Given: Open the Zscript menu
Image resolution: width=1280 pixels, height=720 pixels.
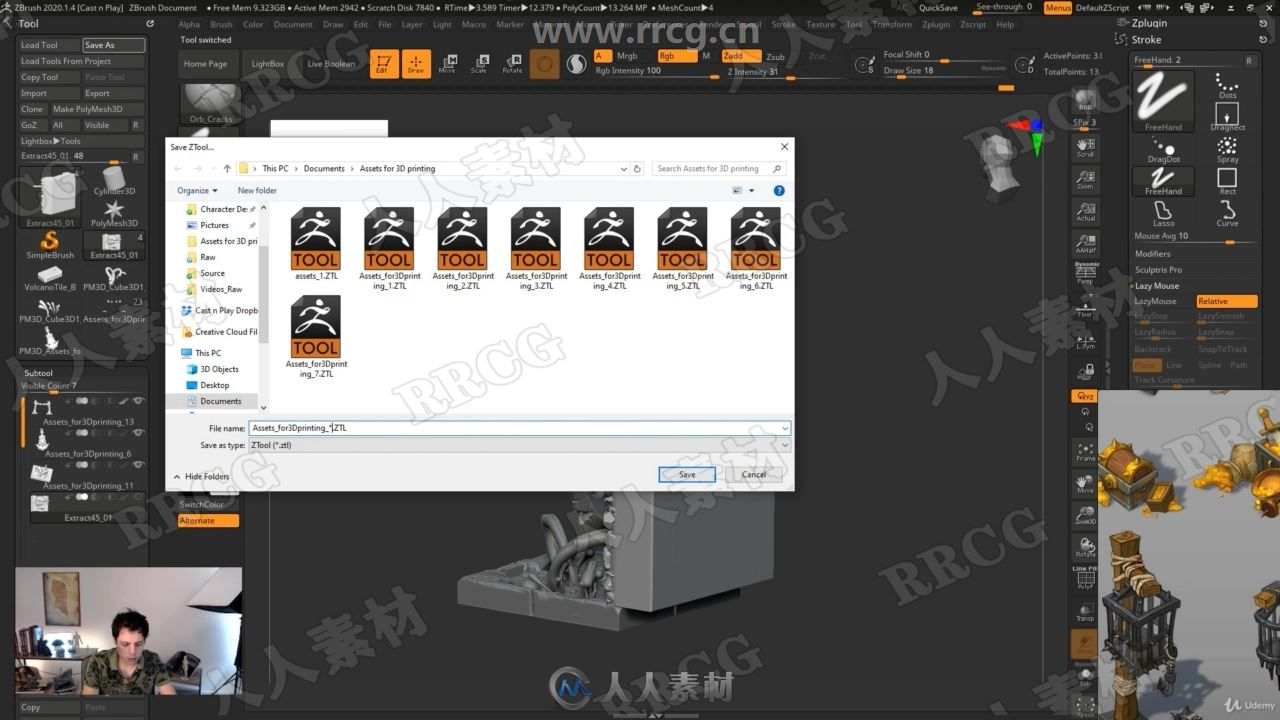Looking at the screenshot, I should [973, 25].
